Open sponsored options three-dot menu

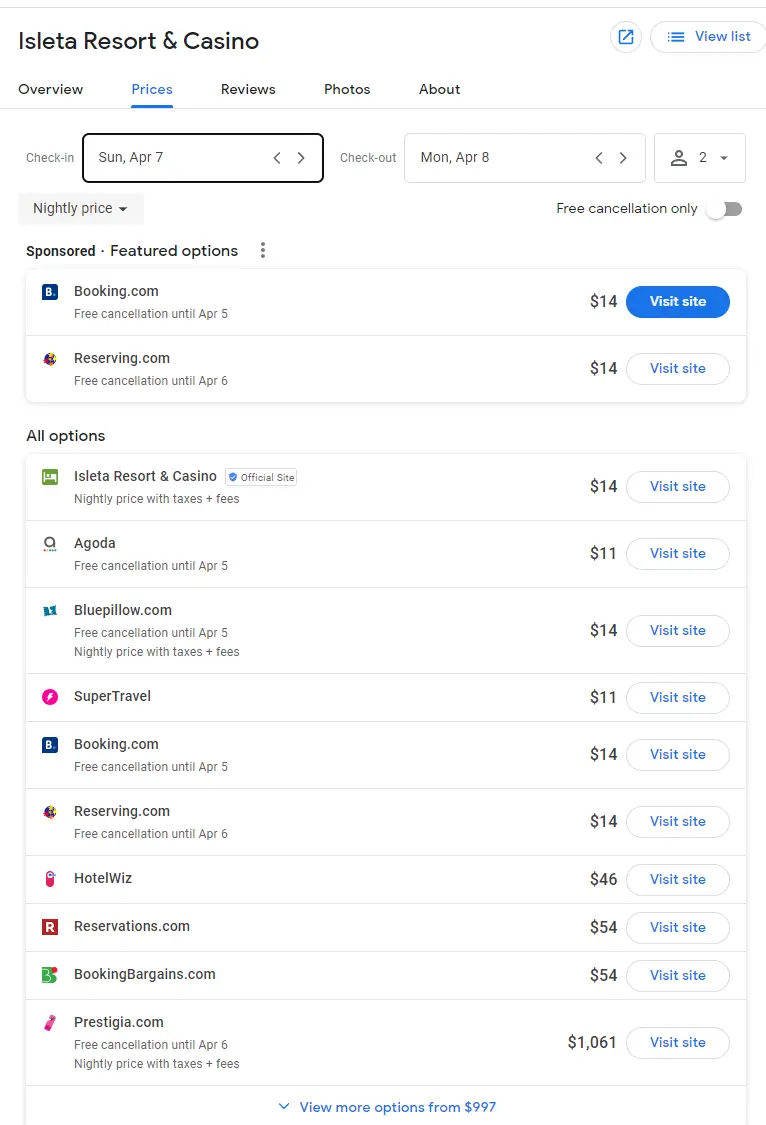coord(263,250)
